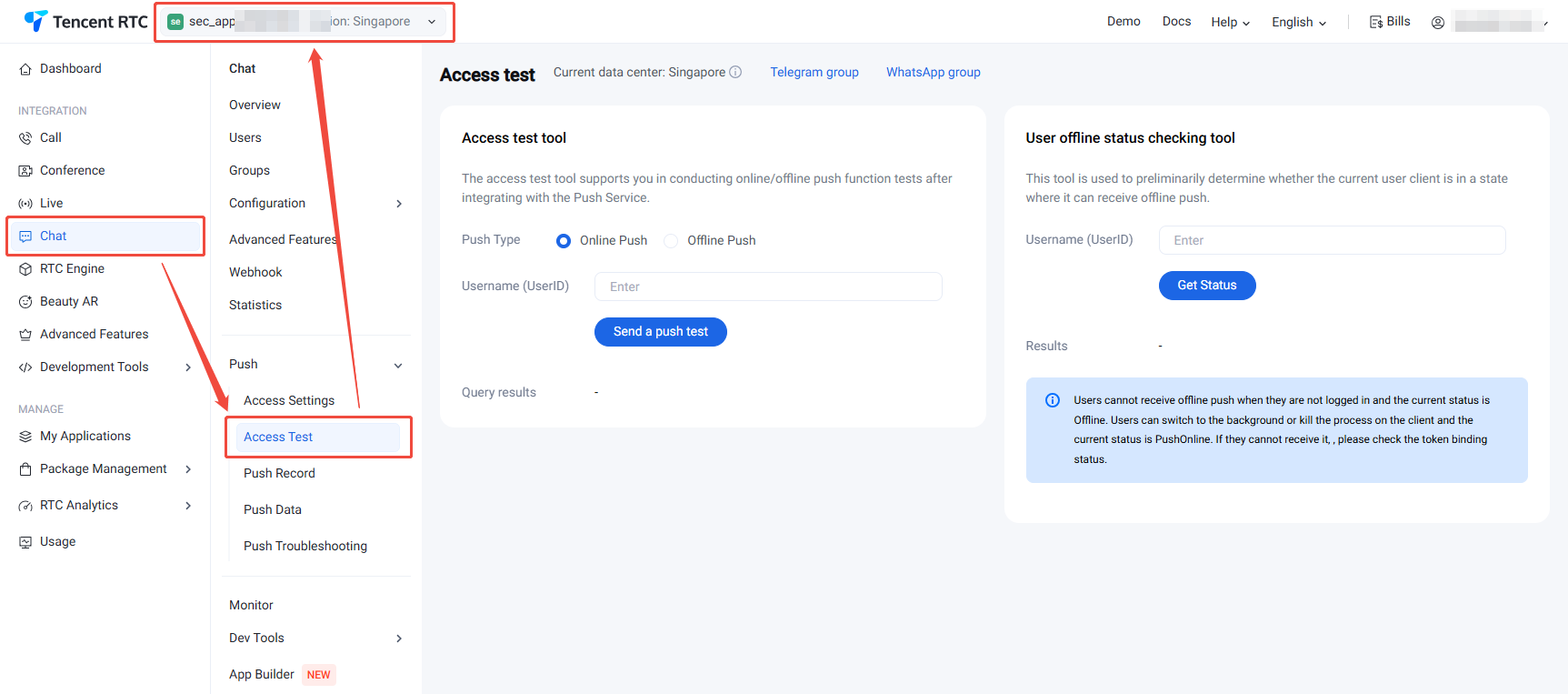Expand the English language dropdown
This screenshot has height=694, width=1568.
pos(1298,22)
